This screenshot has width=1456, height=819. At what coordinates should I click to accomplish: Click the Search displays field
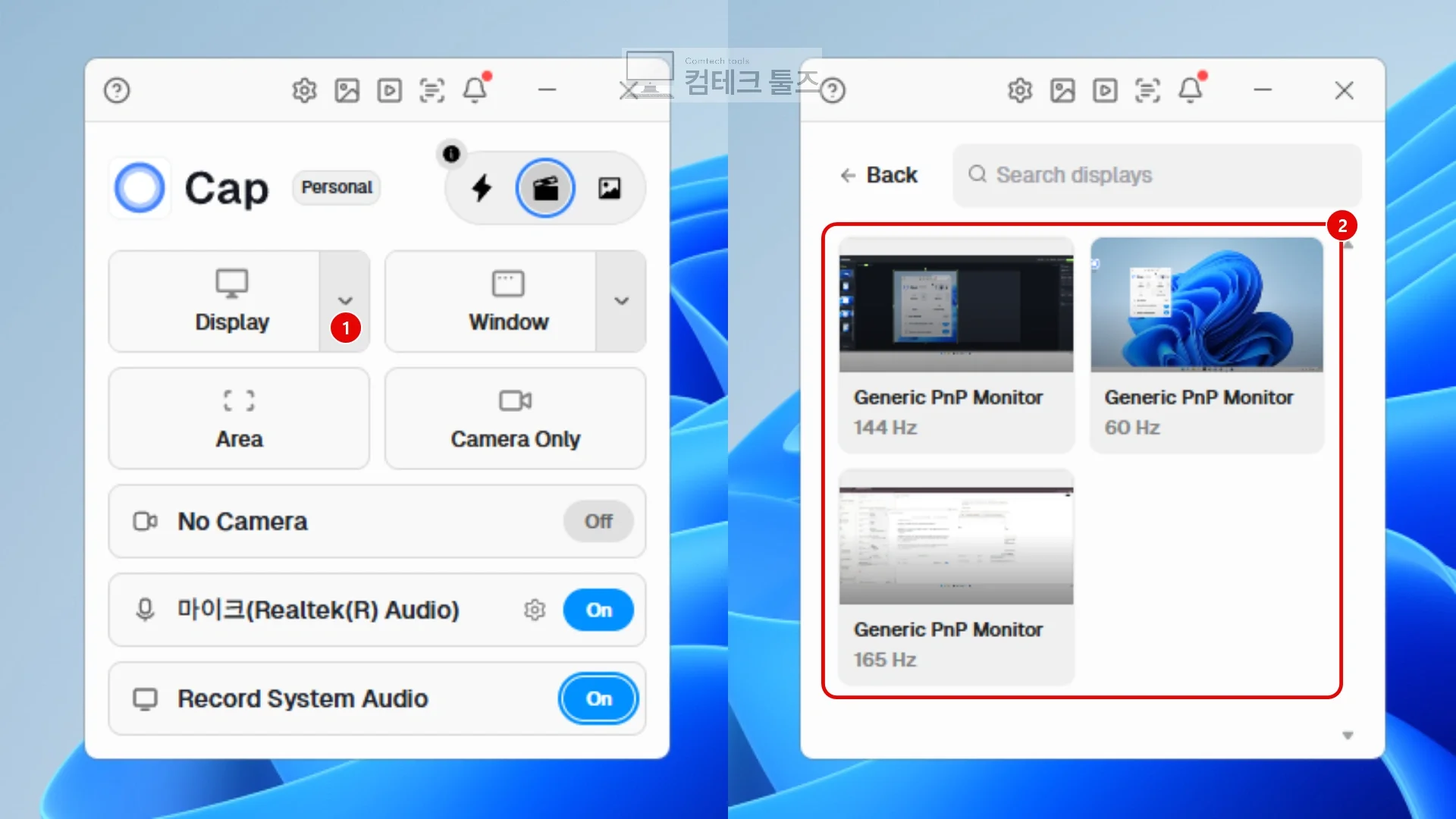pos(1157,175)
